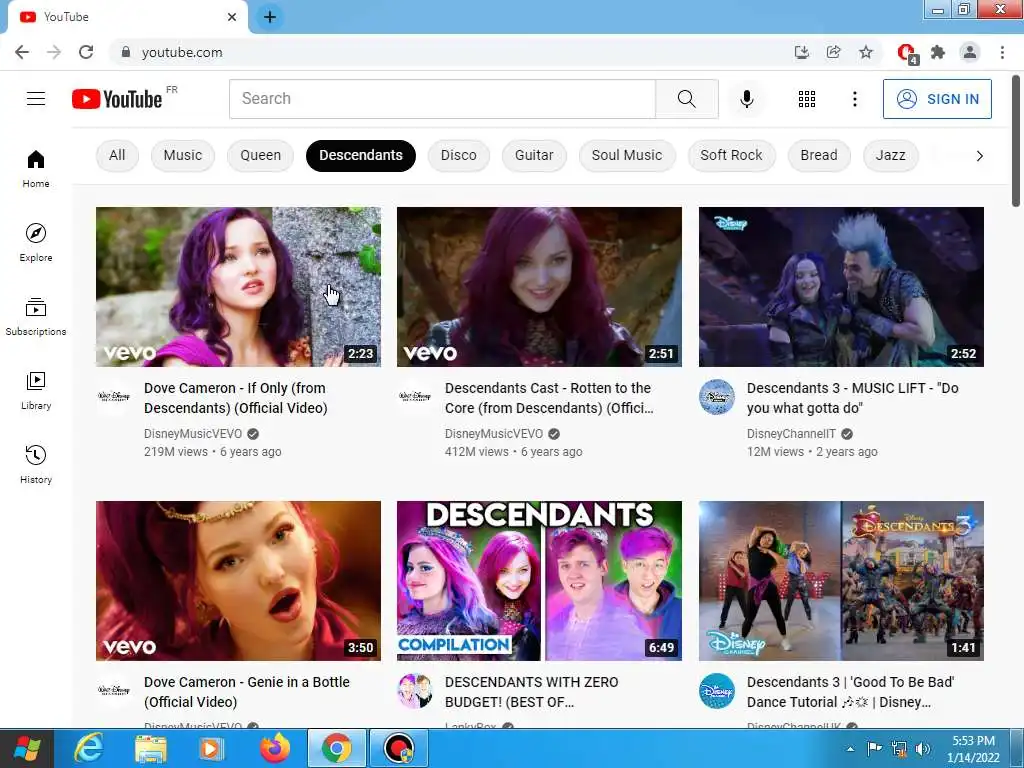Close the YouTube browser tab

[232, 17]
